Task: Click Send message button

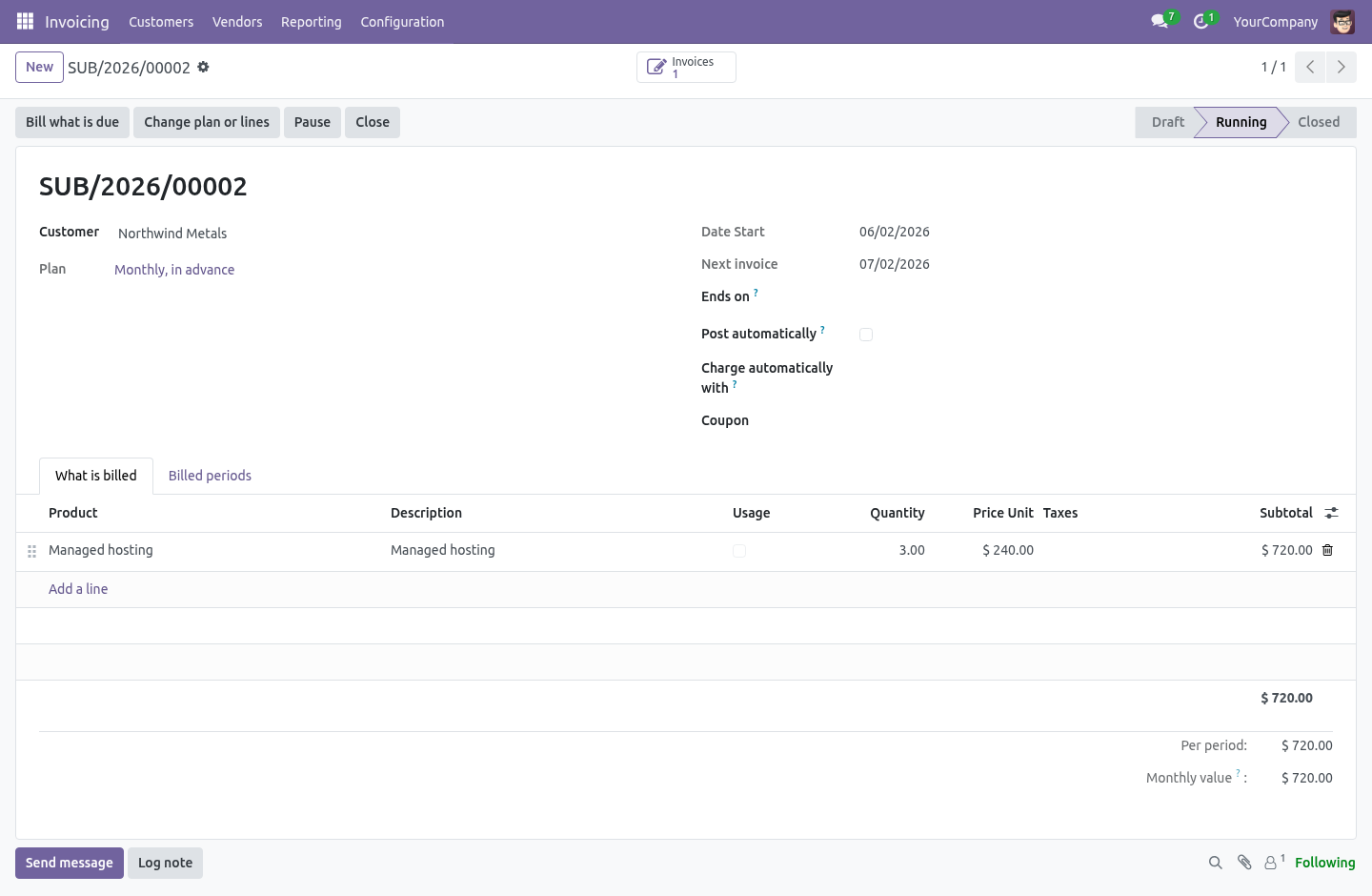Action: pos(70,863)
